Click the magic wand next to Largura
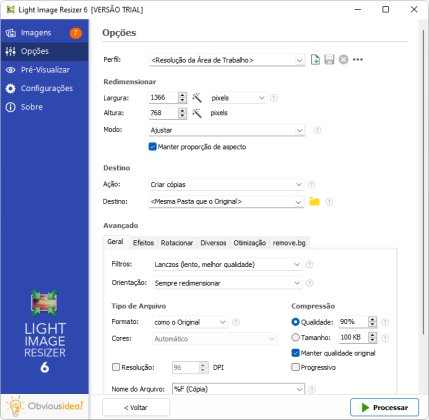Image resolution: width=429 pixels, height=420 pixels. click(197, 98)
